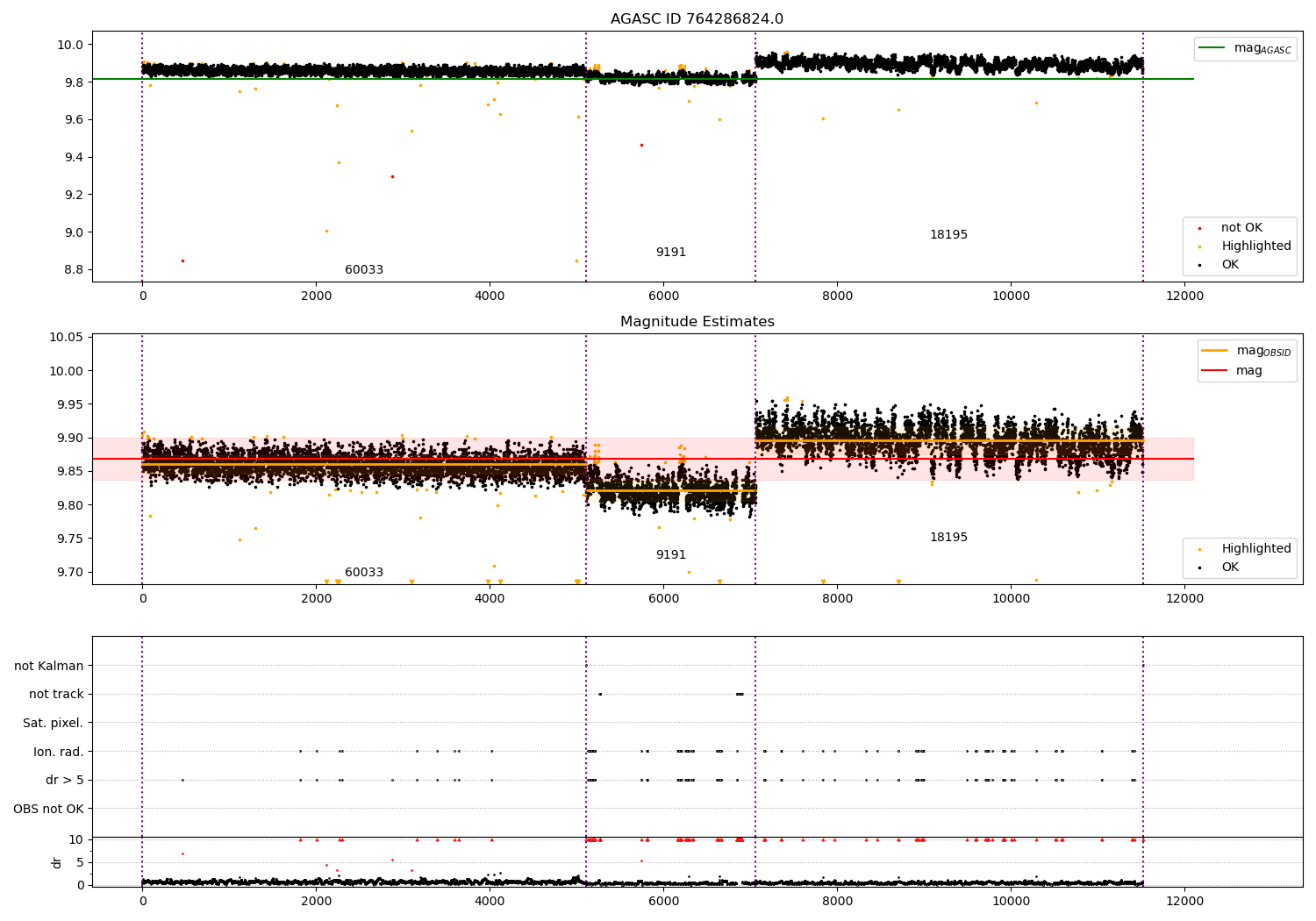Click the red not-OK point near magnitude 9.46
Viewport: 1316px width, 921px height.
(x=641, y=145)
